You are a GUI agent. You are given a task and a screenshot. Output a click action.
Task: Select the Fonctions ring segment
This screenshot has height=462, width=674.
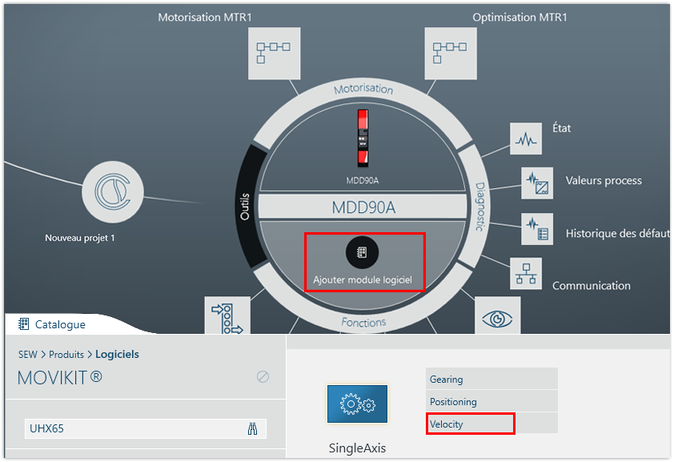364,322
